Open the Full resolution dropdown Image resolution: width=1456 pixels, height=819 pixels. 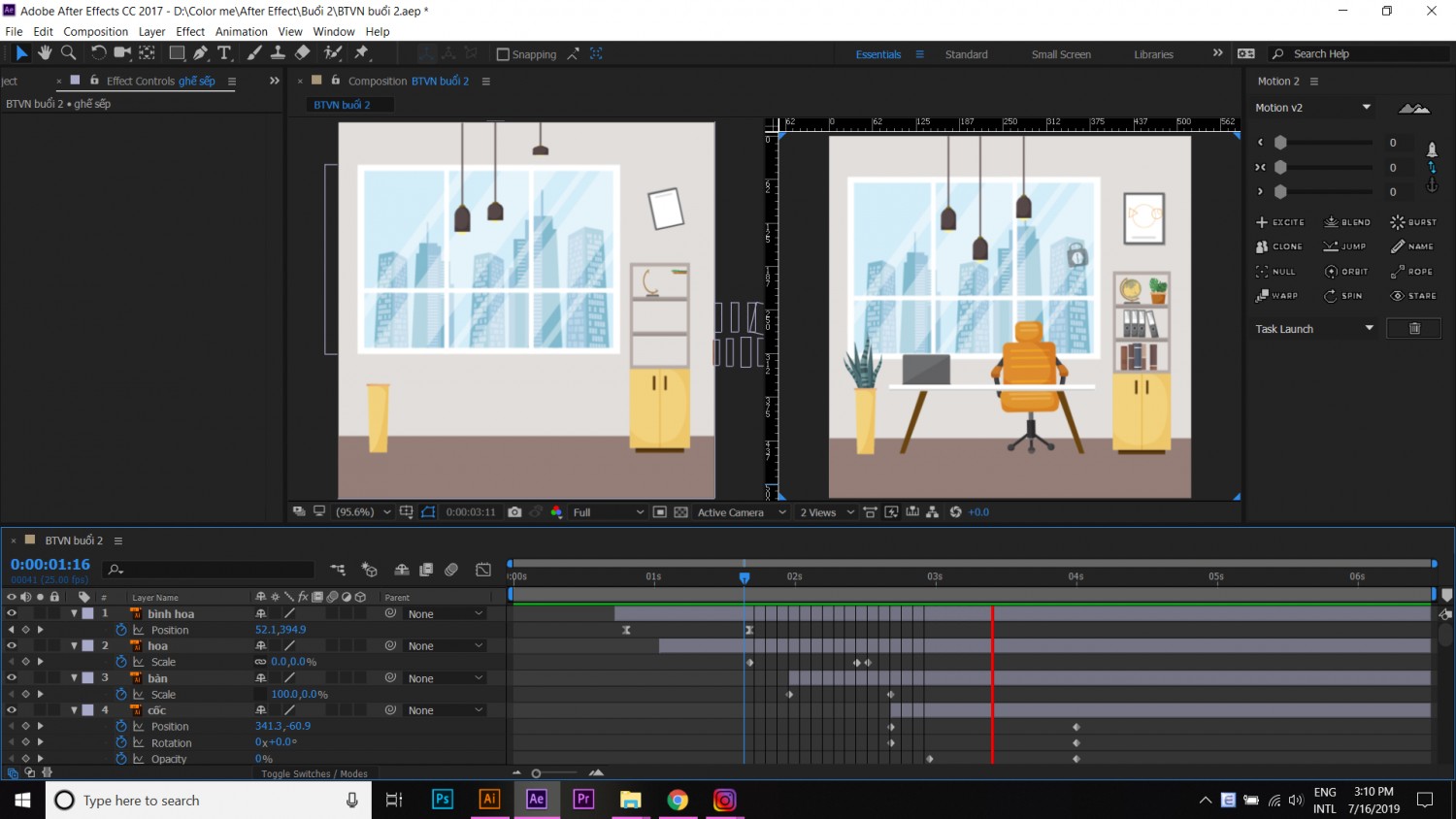click(608, 512)
